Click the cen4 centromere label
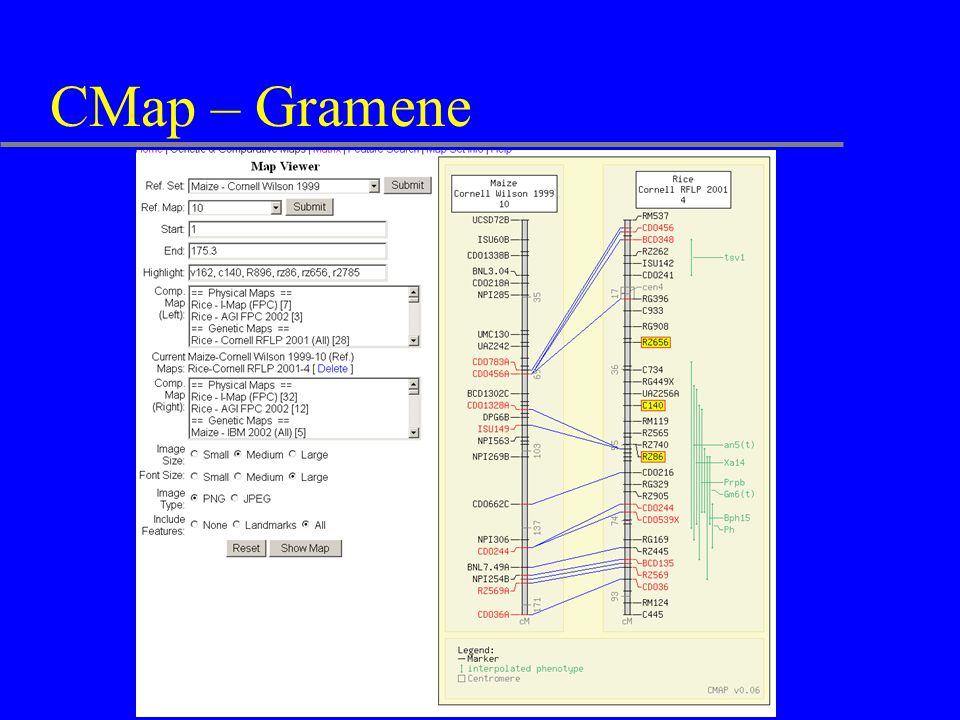 coord(653,287)
